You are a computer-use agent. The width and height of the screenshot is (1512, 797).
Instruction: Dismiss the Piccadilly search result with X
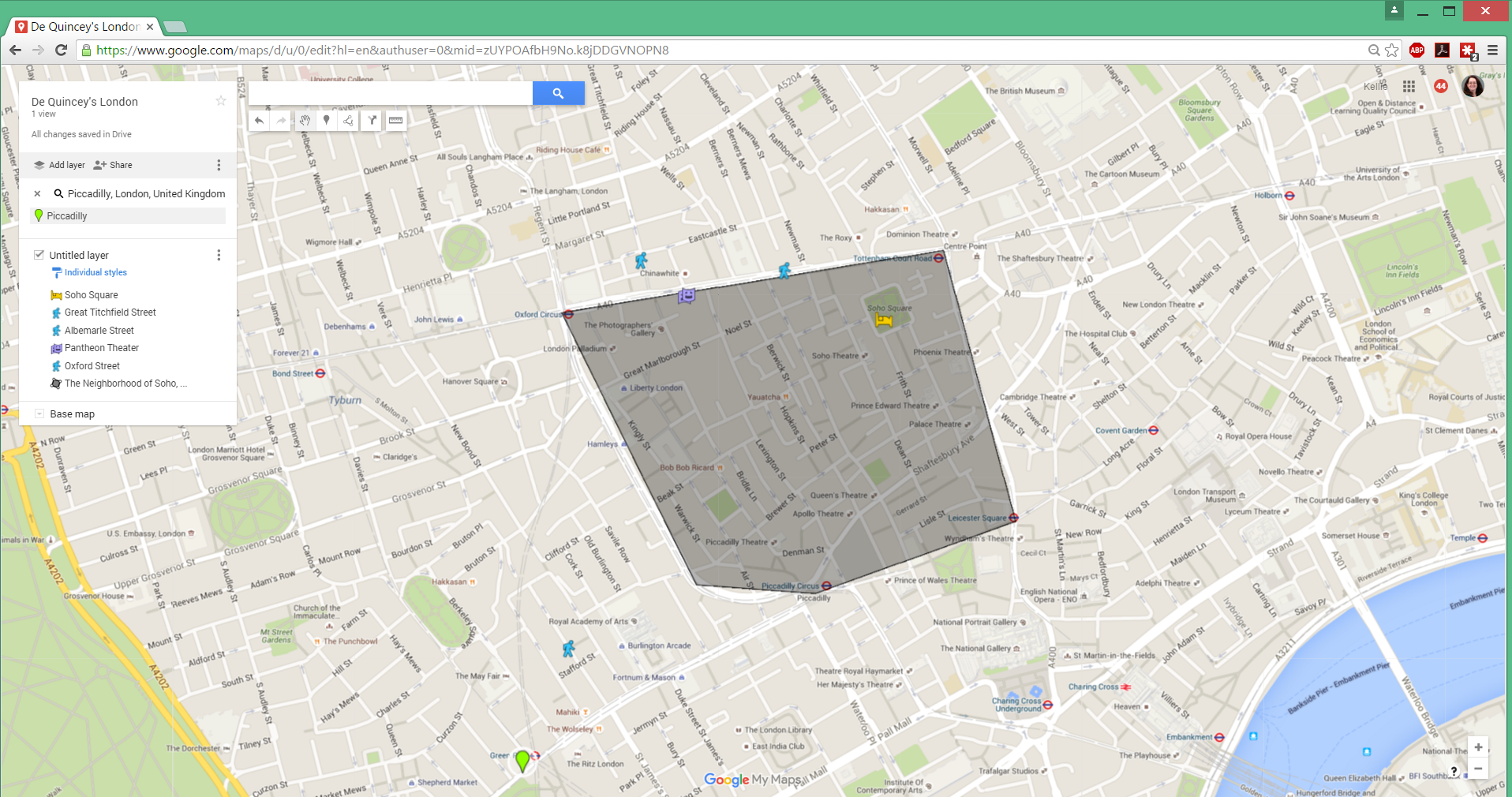pyautogui.click(x=37, y=193)
